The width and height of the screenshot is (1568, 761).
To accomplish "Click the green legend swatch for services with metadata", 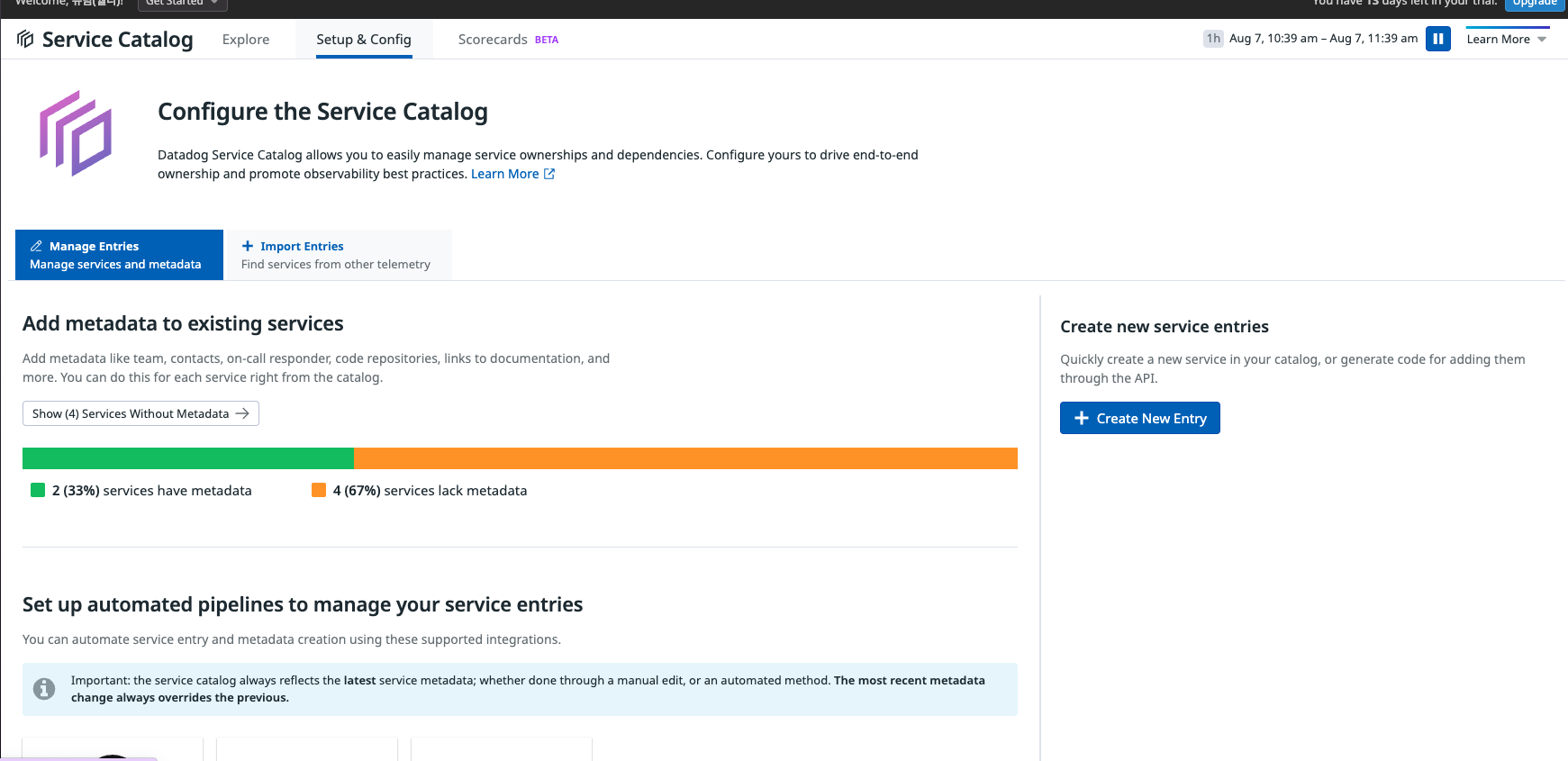I will pos(38,490).
